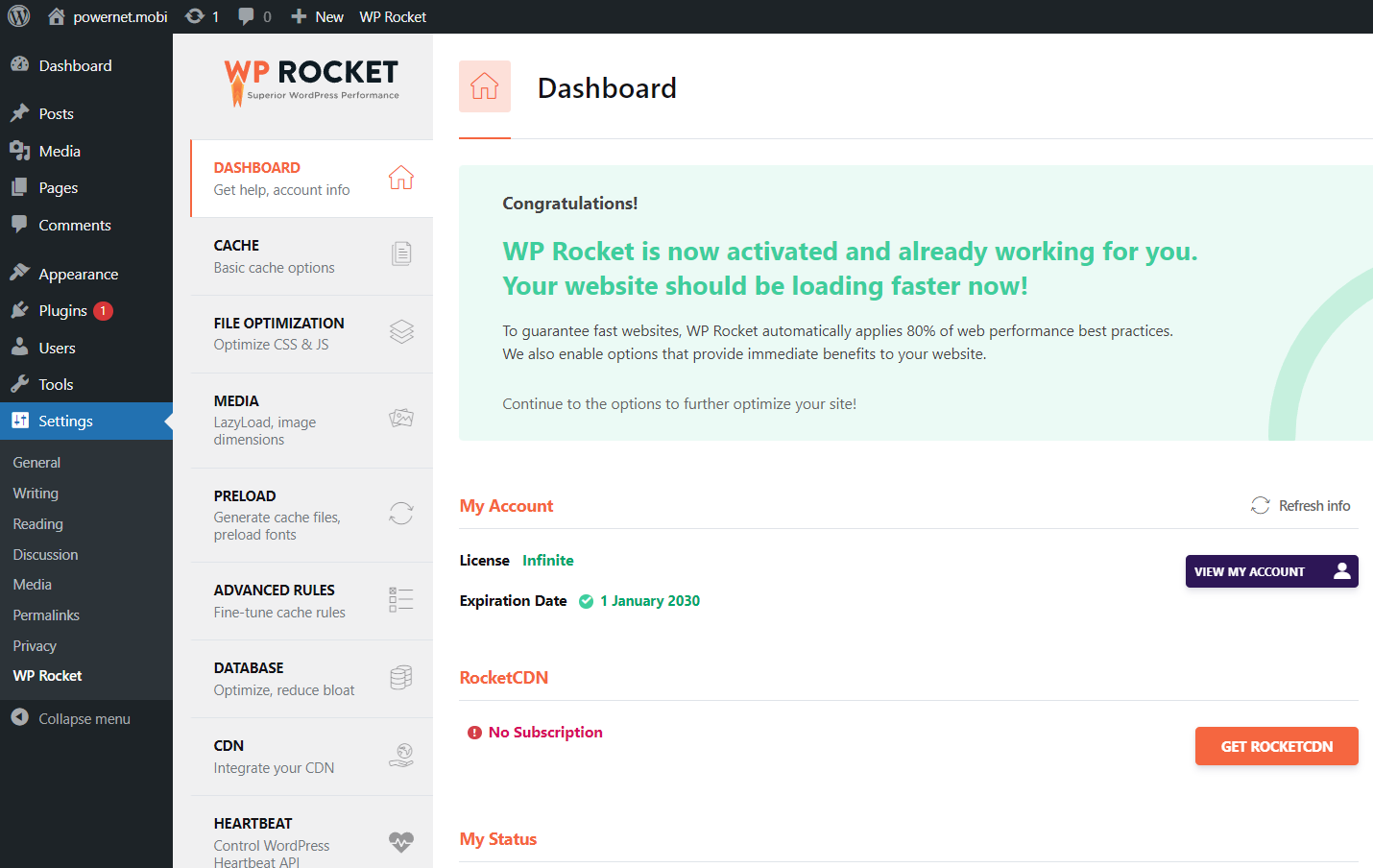Open the Media LazyLoad tab

[312, 421]
